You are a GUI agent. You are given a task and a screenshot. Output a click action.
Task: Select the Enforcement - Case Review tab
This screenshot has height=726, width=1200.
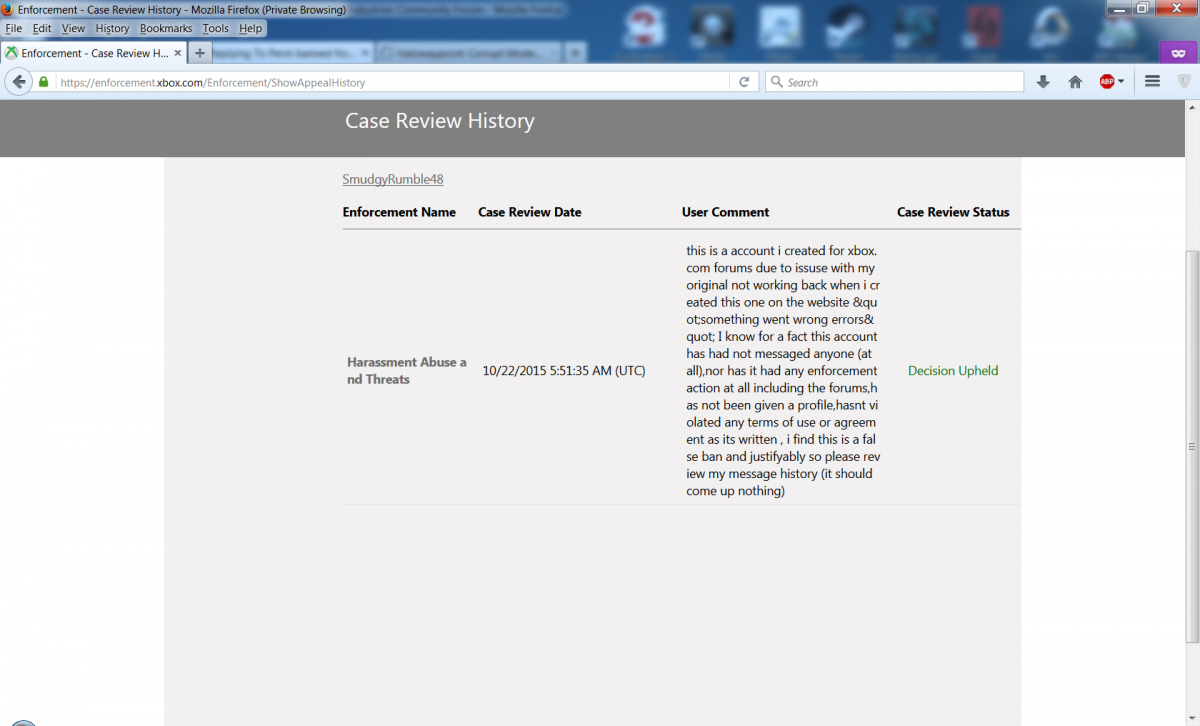(x=90, y=53)
